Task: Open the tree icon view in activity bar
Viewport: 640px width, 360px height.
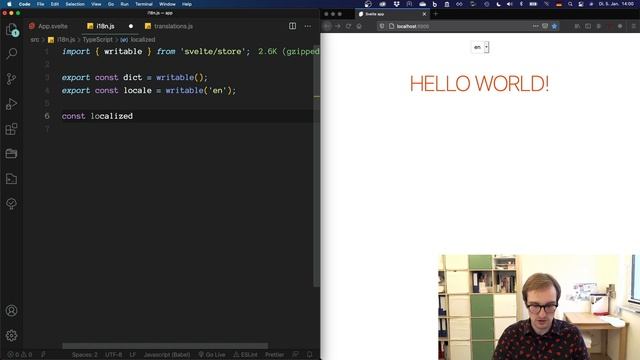Action: 11,204
